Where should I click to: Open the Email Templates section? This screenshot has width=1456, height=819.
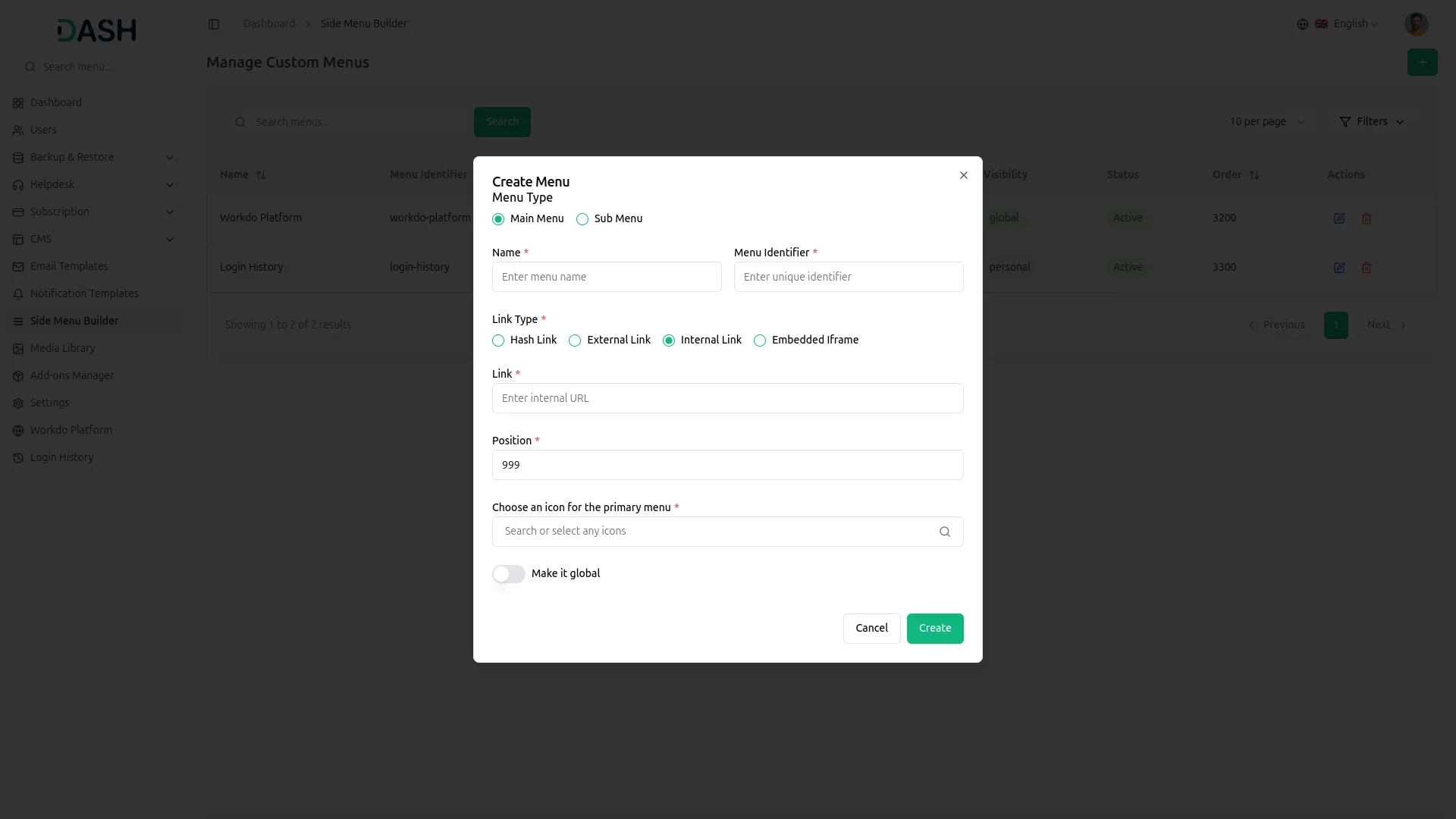(68, 266)
